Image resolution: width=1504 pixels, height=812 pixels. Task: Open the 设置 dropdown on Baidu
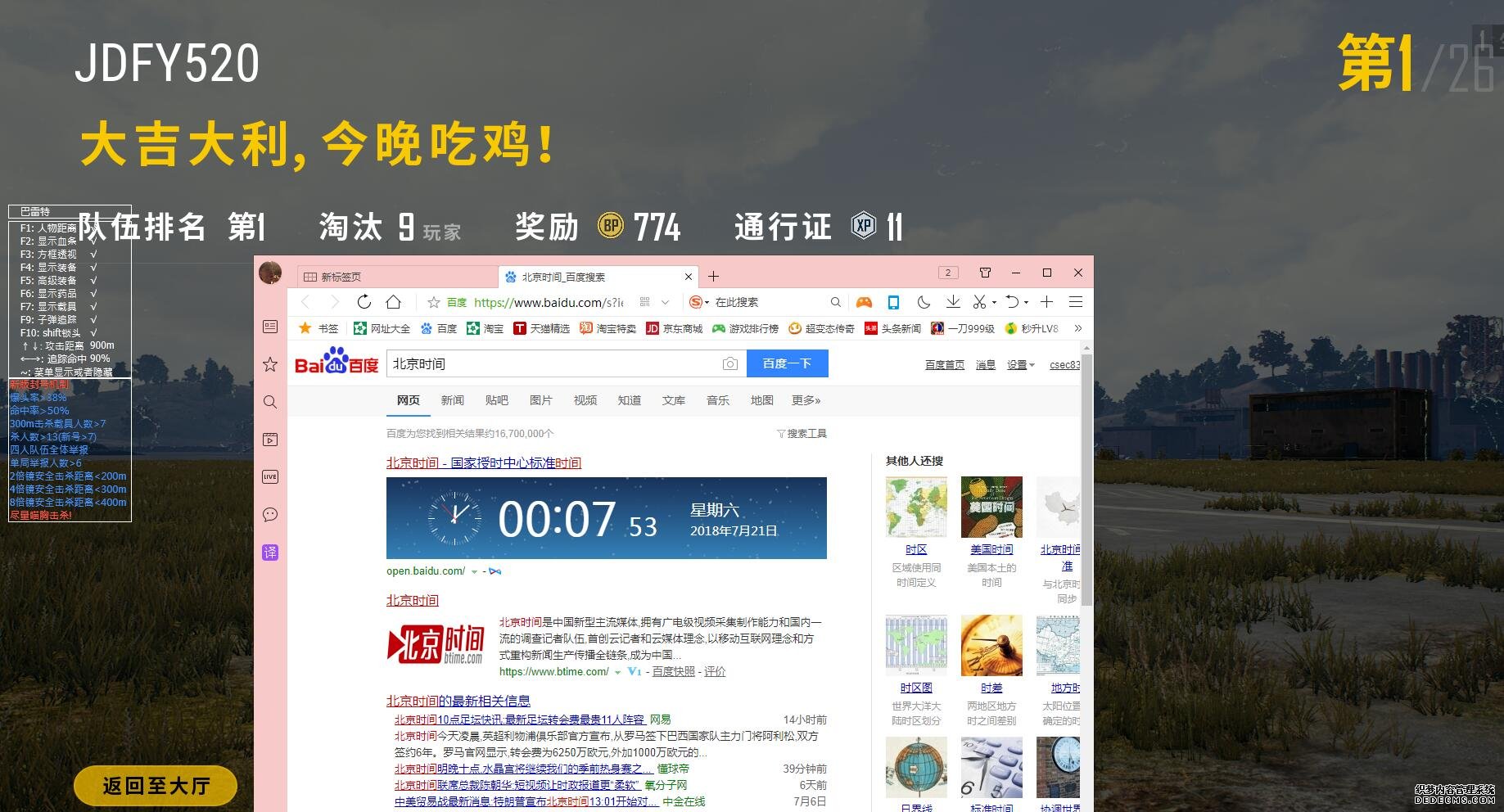coord(1021,365)
